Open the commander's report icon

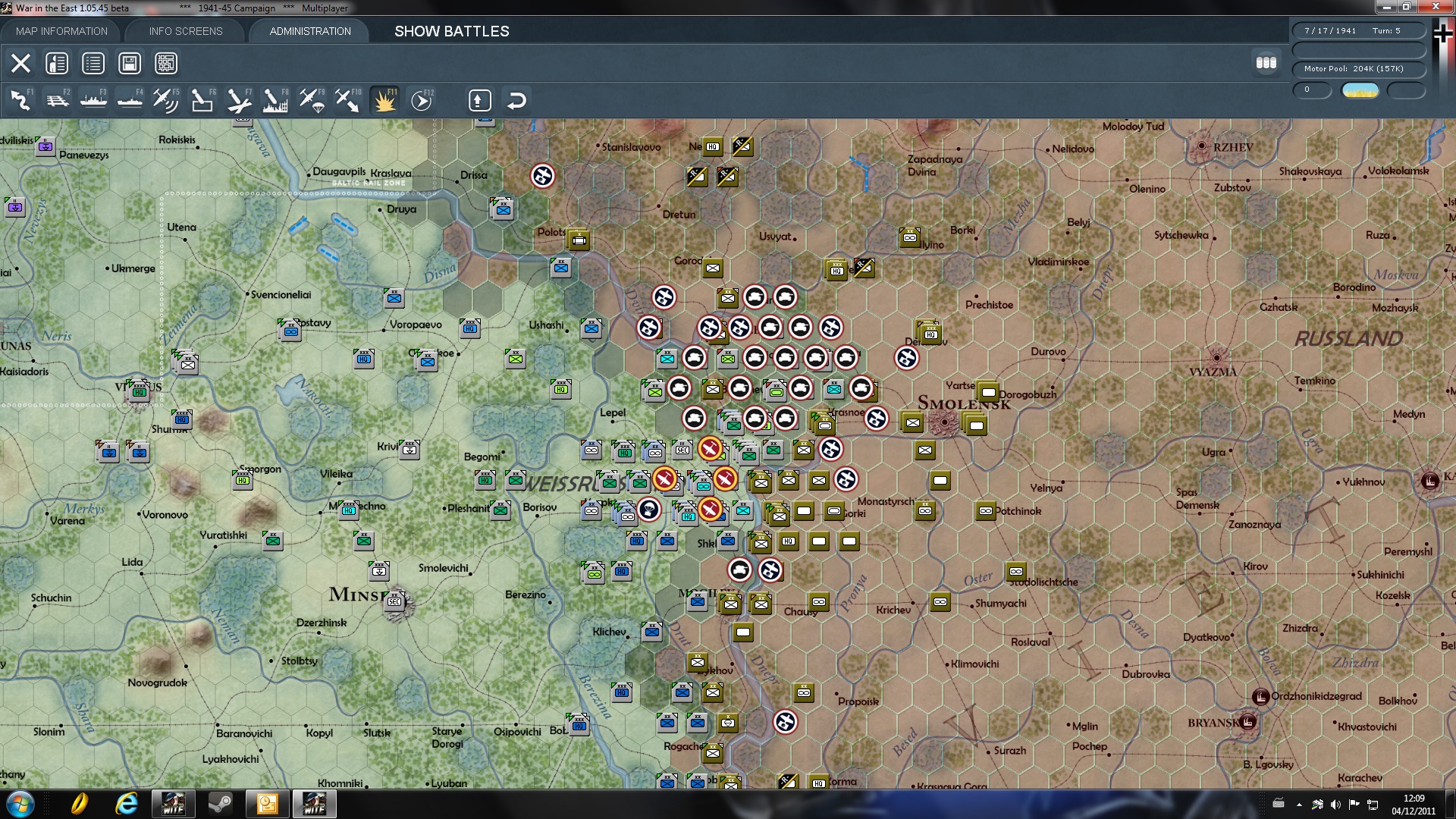[x=57, y=63]
